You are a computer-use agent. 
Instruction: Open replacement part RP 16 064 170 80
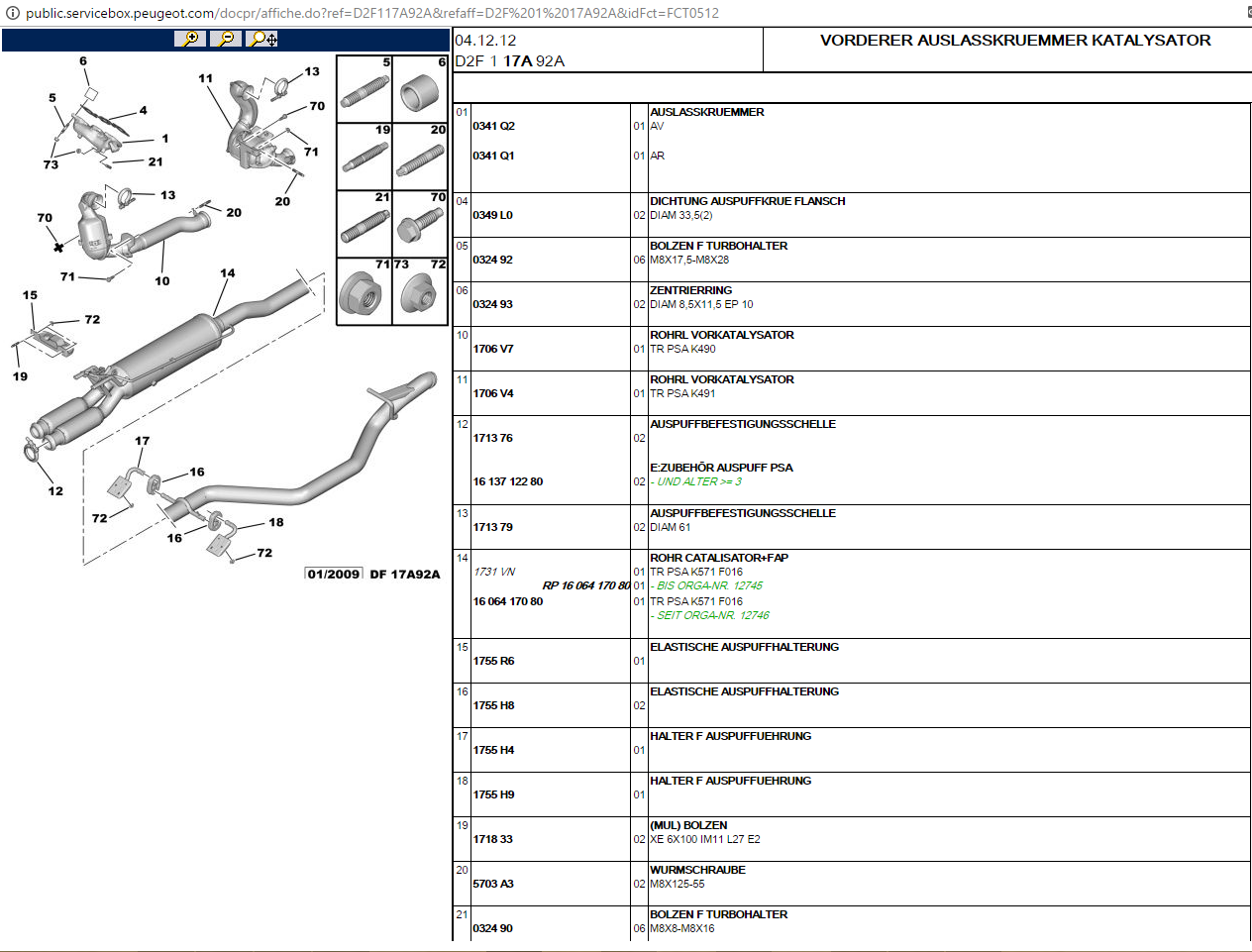click(585, 585)
